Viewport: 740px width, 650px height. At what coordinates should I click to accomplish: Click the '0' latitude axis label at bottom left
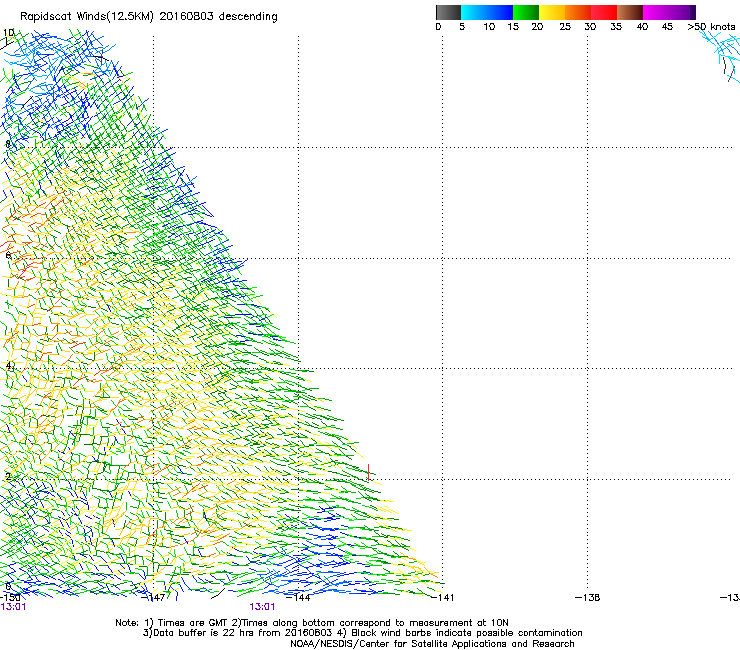click(8, 586)
